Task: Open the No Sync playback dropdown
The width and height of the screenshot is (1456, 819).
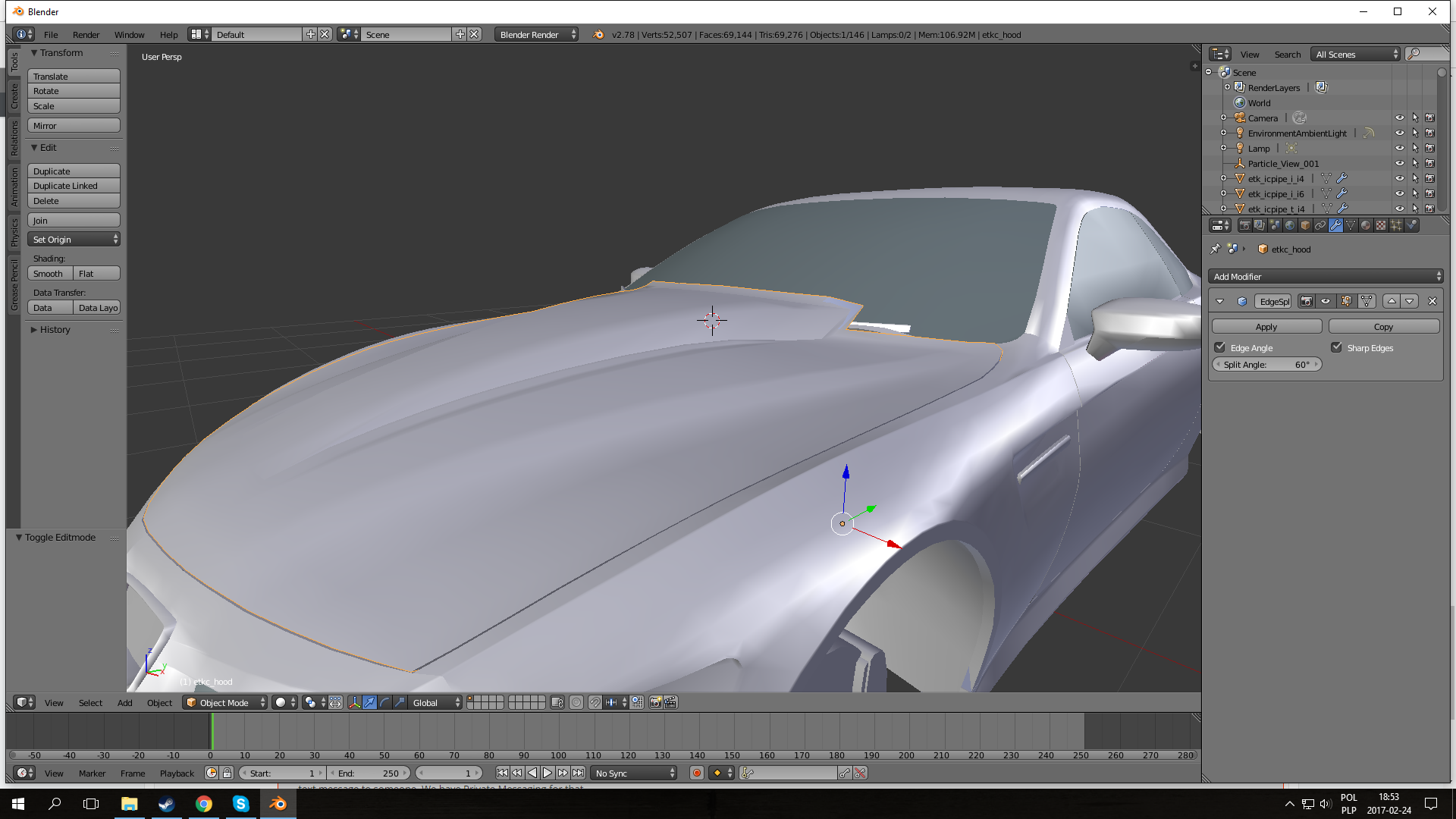Action: coord(634,773)
